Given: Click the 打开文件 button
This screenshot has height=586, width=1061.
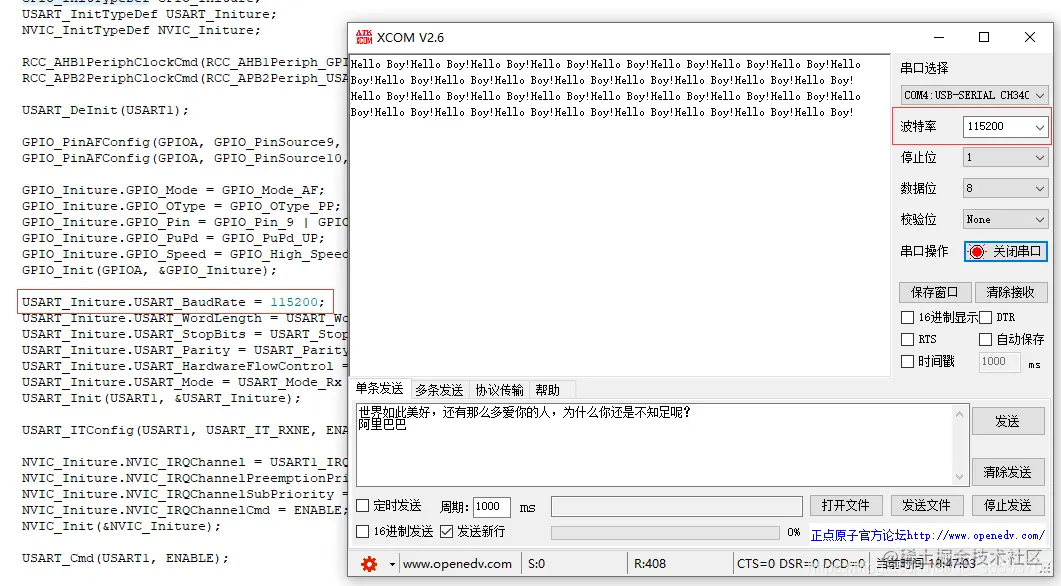Looking at the screenshot, I should (x=846, y=505).
